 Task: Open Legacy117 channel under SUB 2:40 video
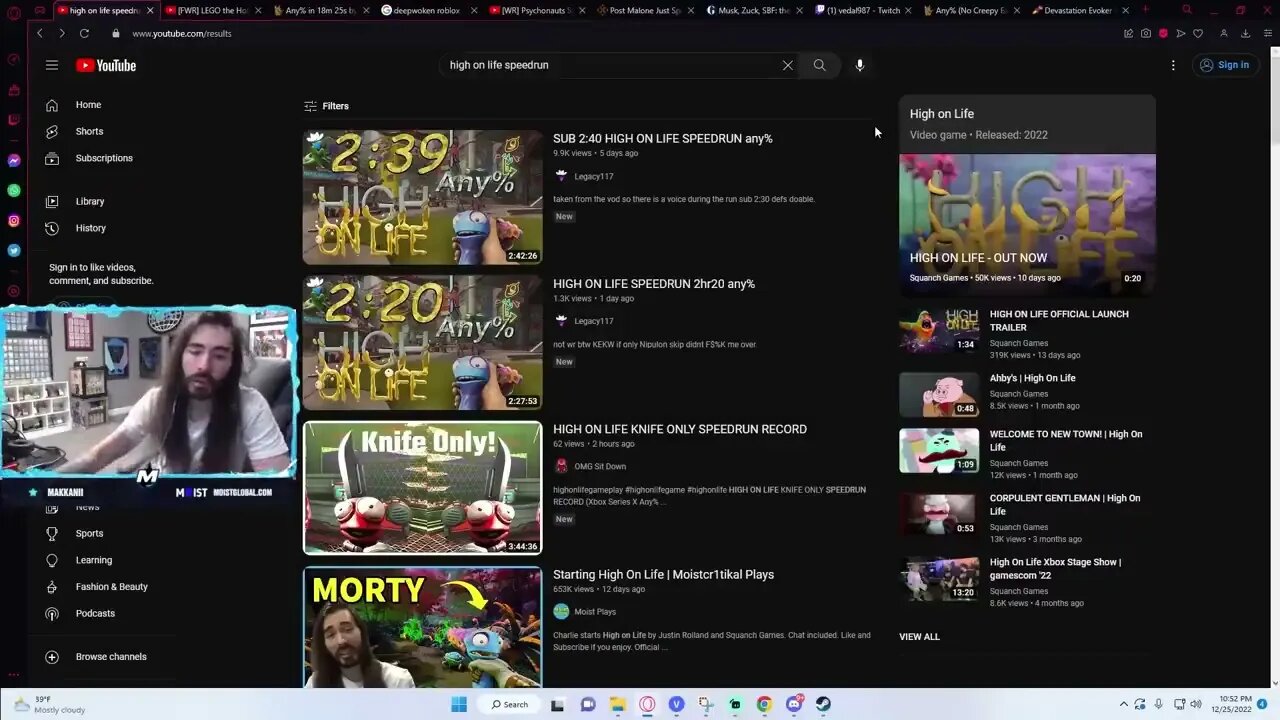coord(594,176)
